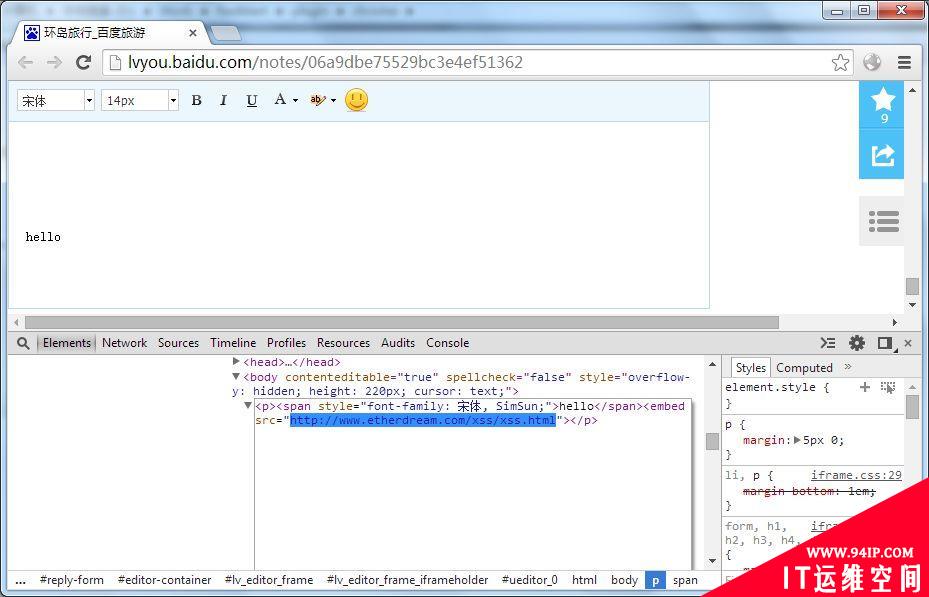Expand the font color dropdown arrow
929x597 pixels.
coord(296,101)
